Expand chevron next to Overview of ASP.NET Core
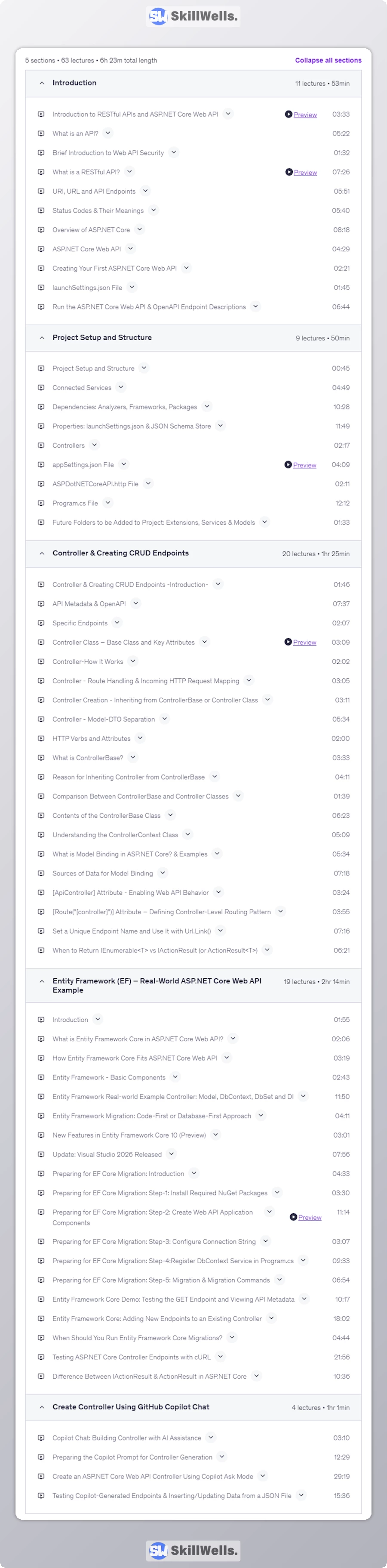 139,229
